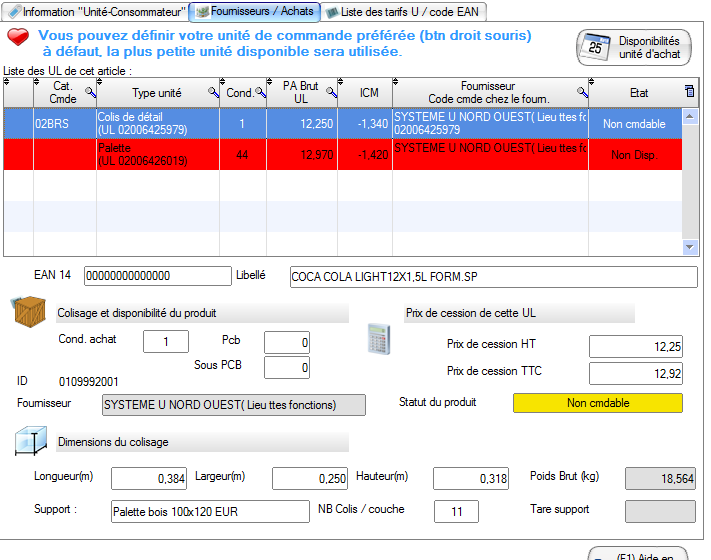
Task: Open Disponibilités unité d'achat
Action: [x=634, y=47]
